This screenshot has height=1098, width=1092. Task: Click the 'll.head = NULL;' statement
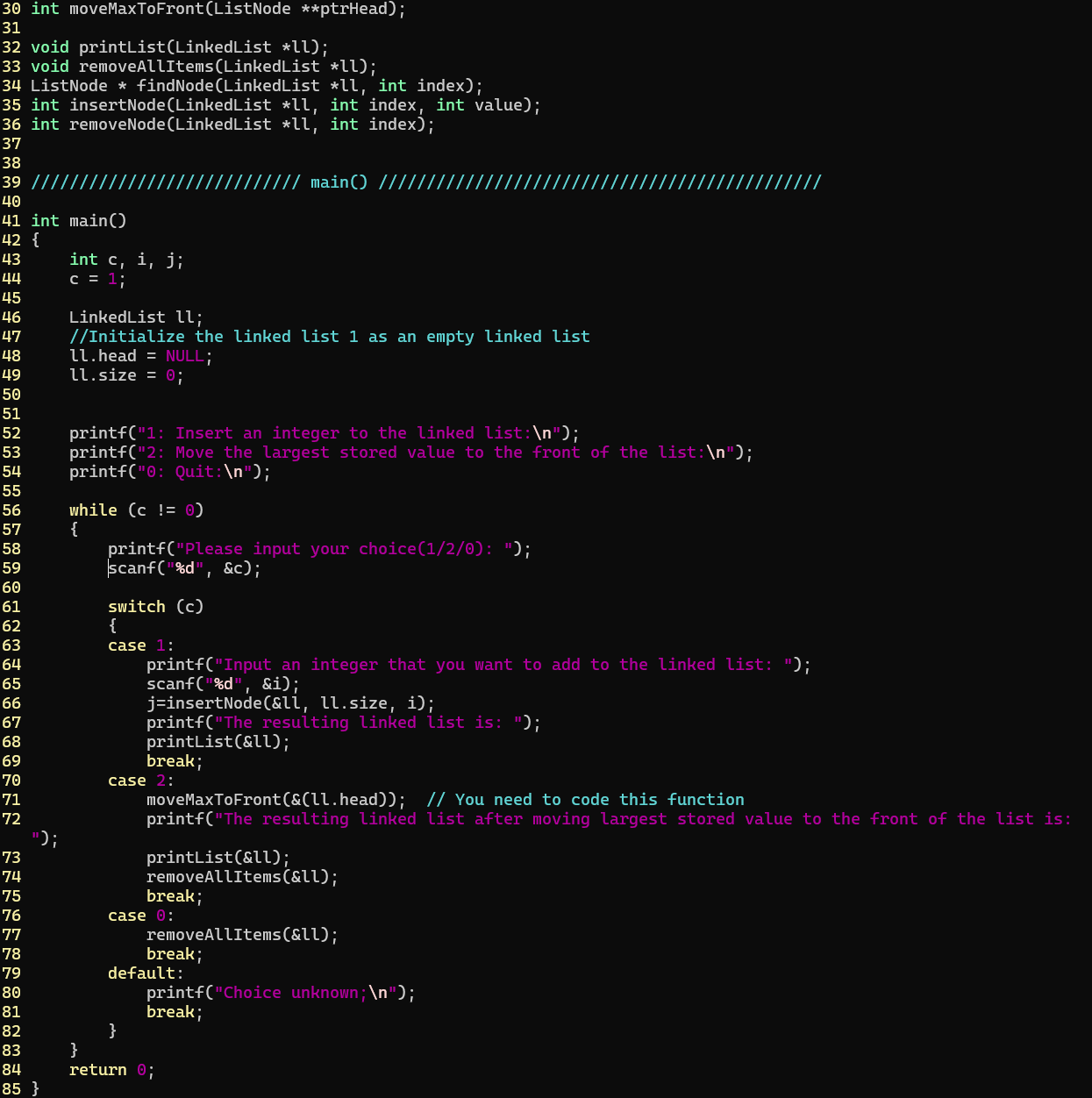(x=141, y=356)
